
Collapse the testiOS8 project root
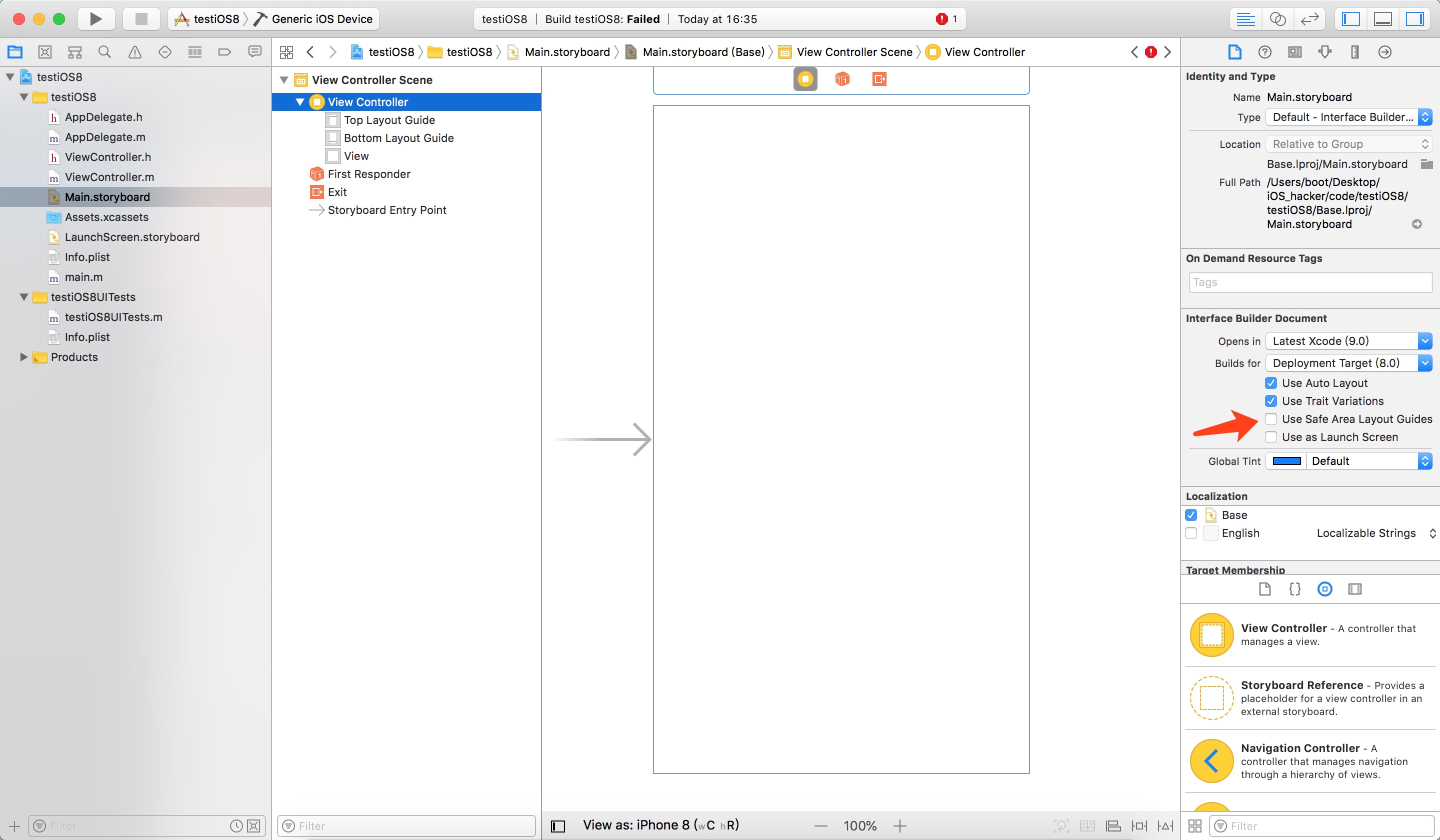click(9, 76)
